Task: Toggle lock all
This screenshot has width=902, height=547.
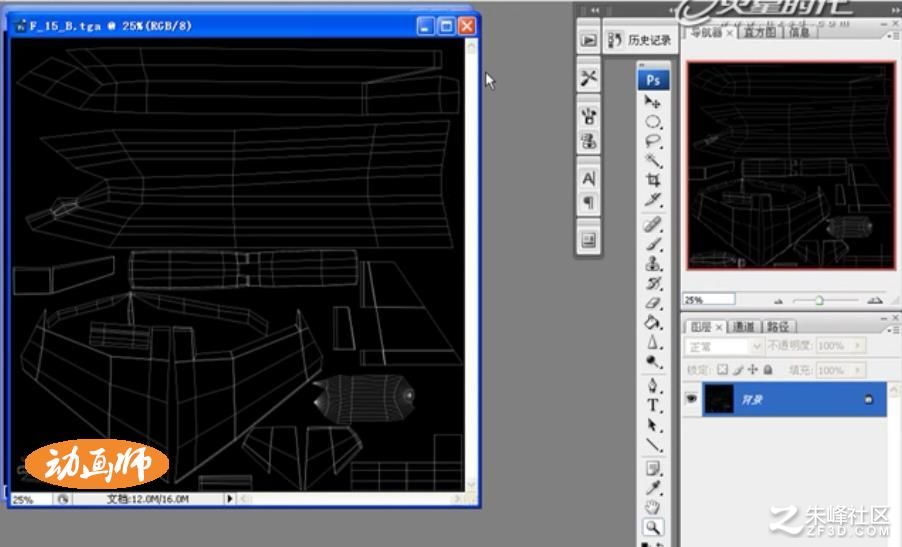Action: 767,370
